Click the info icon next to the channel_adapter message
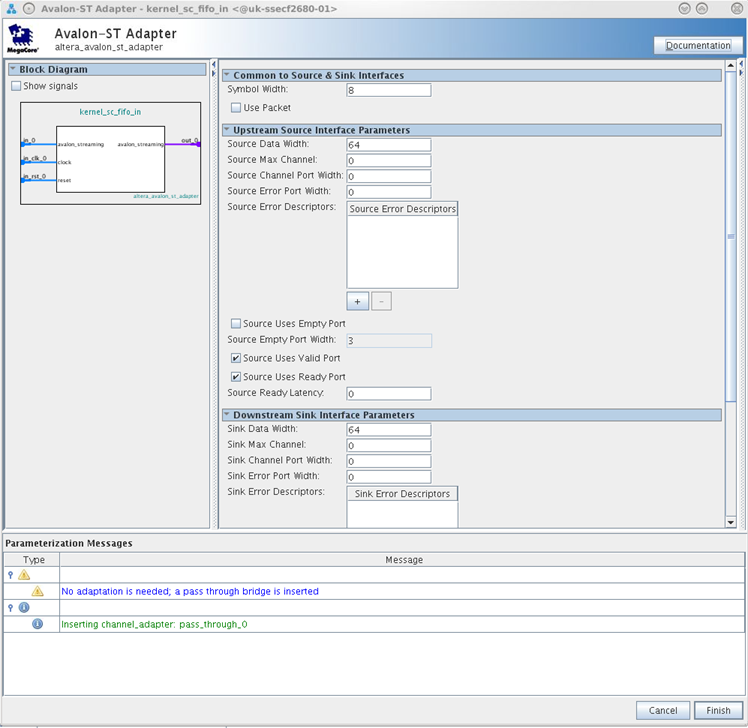748x728 pixels. pyautogui.click(x=37, y=624)
